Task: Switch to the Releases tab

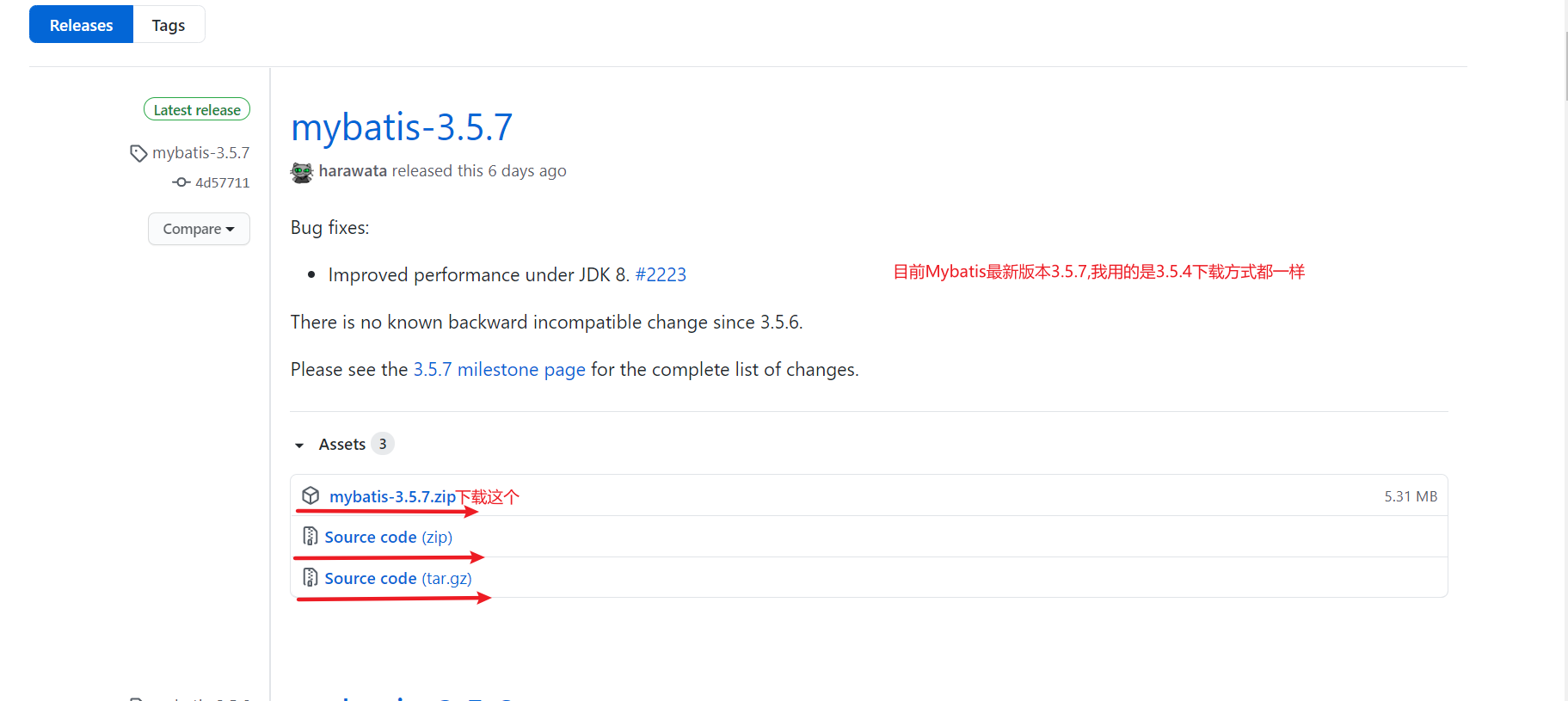Action: pyautogui.click(x=81, y=25)
